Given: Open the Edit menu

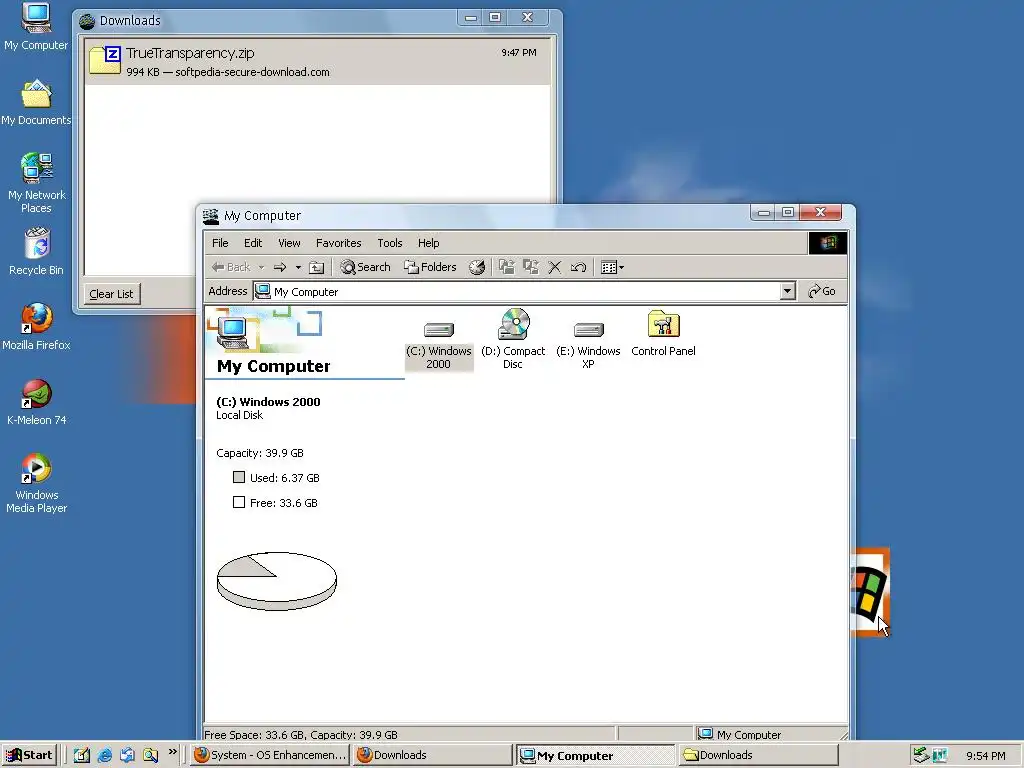Looking at the screenshot, I should pyautogui.click(x=253, y=243).
